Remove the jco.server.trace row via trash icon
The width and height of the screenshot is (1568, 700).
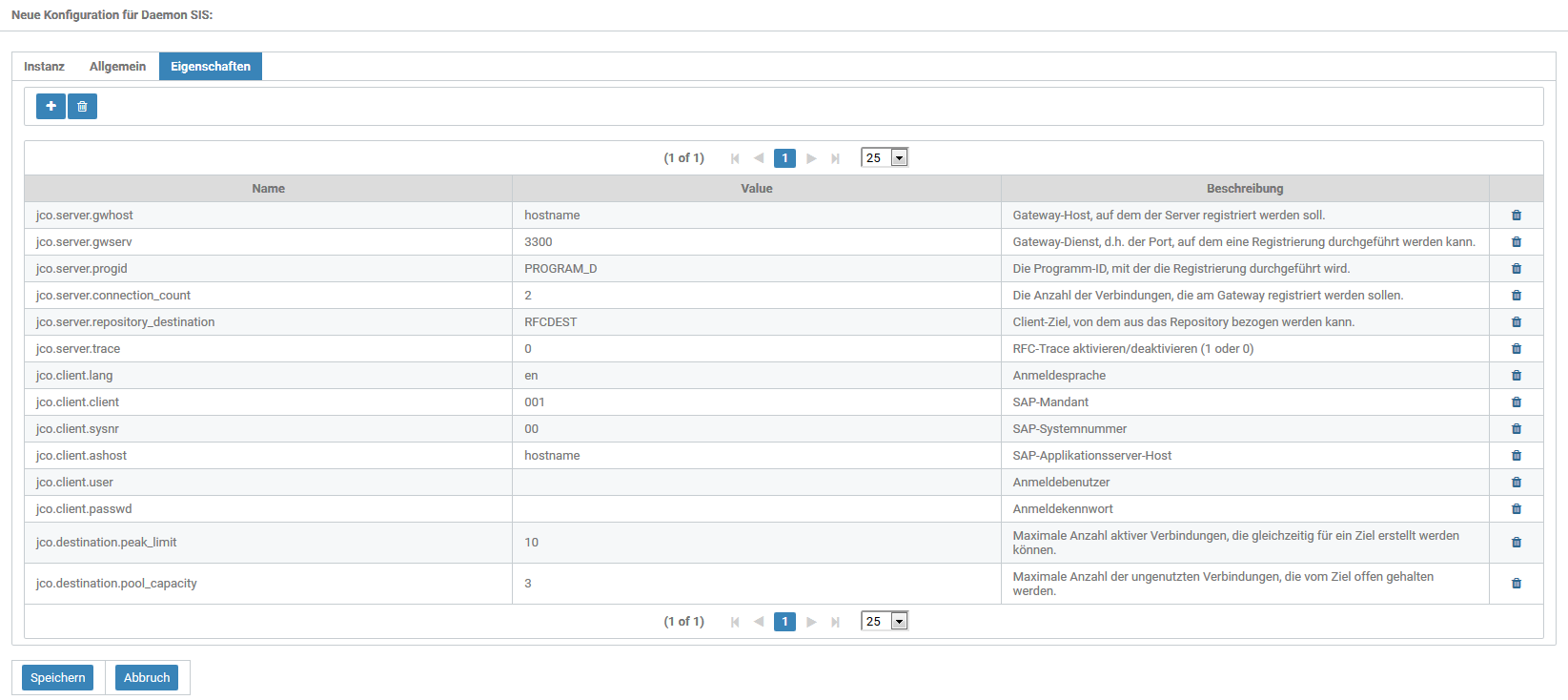tap(1516, 349)
